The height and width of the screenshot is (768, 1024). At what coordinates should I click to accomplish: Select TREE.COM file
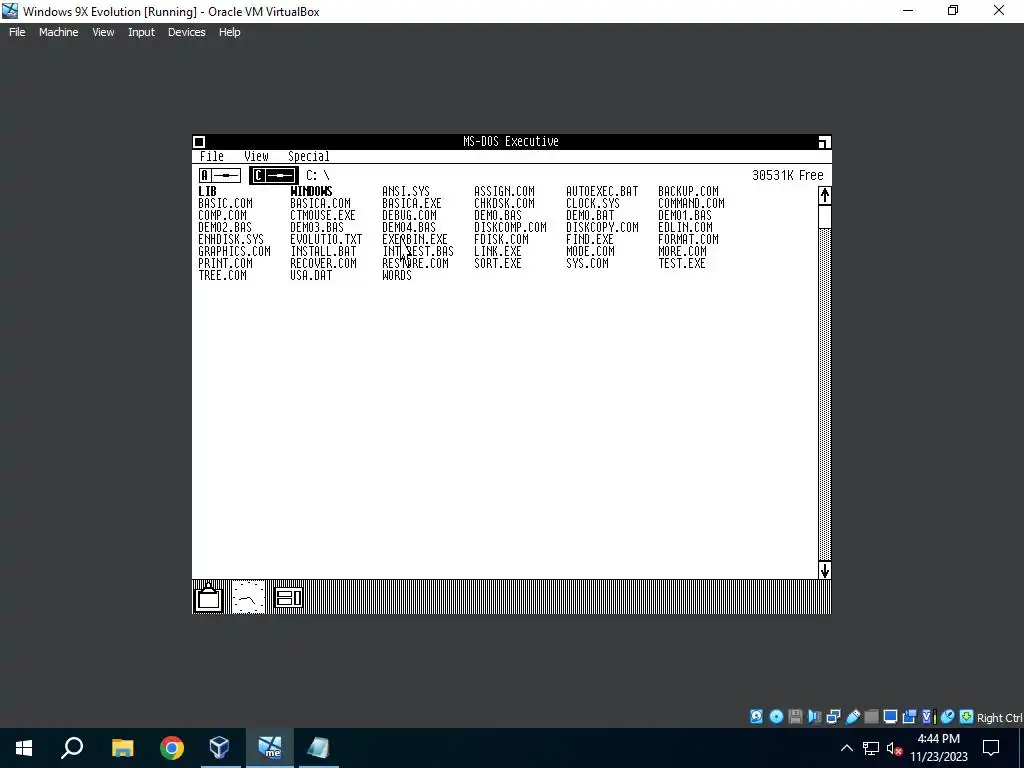pos(223,276)
